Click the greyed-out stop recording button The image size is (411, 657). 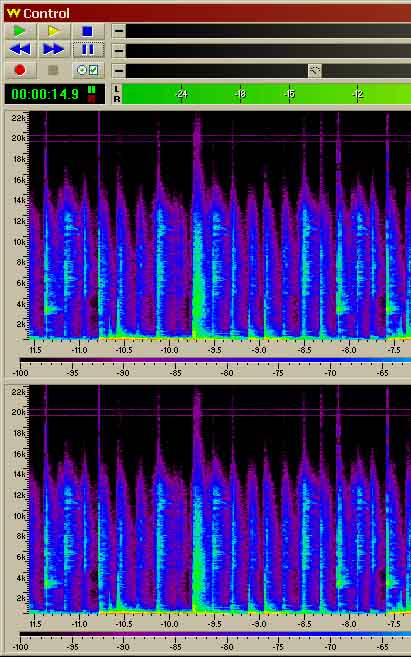(53, 70)
